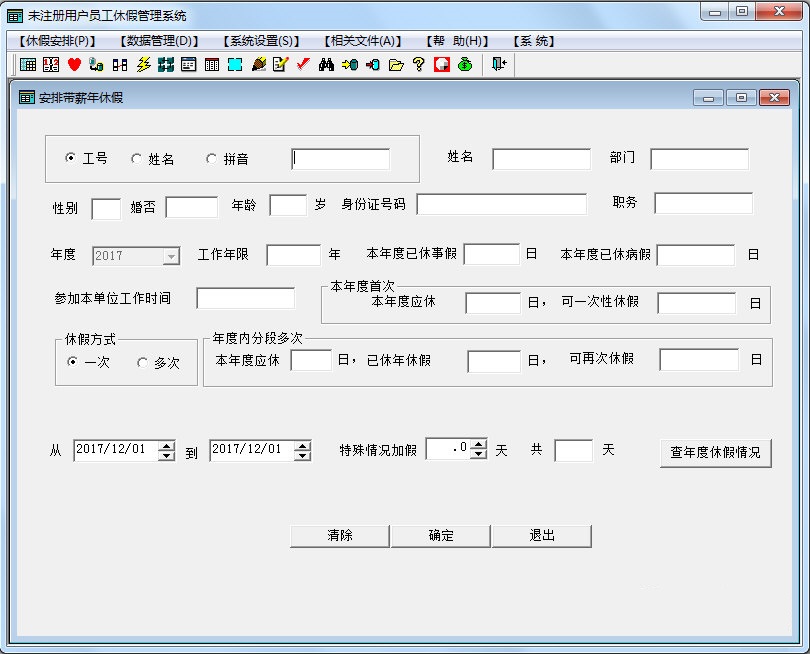Open the 相关文件(A) menu
Screen dimensions: 810x654
point(363,41)
